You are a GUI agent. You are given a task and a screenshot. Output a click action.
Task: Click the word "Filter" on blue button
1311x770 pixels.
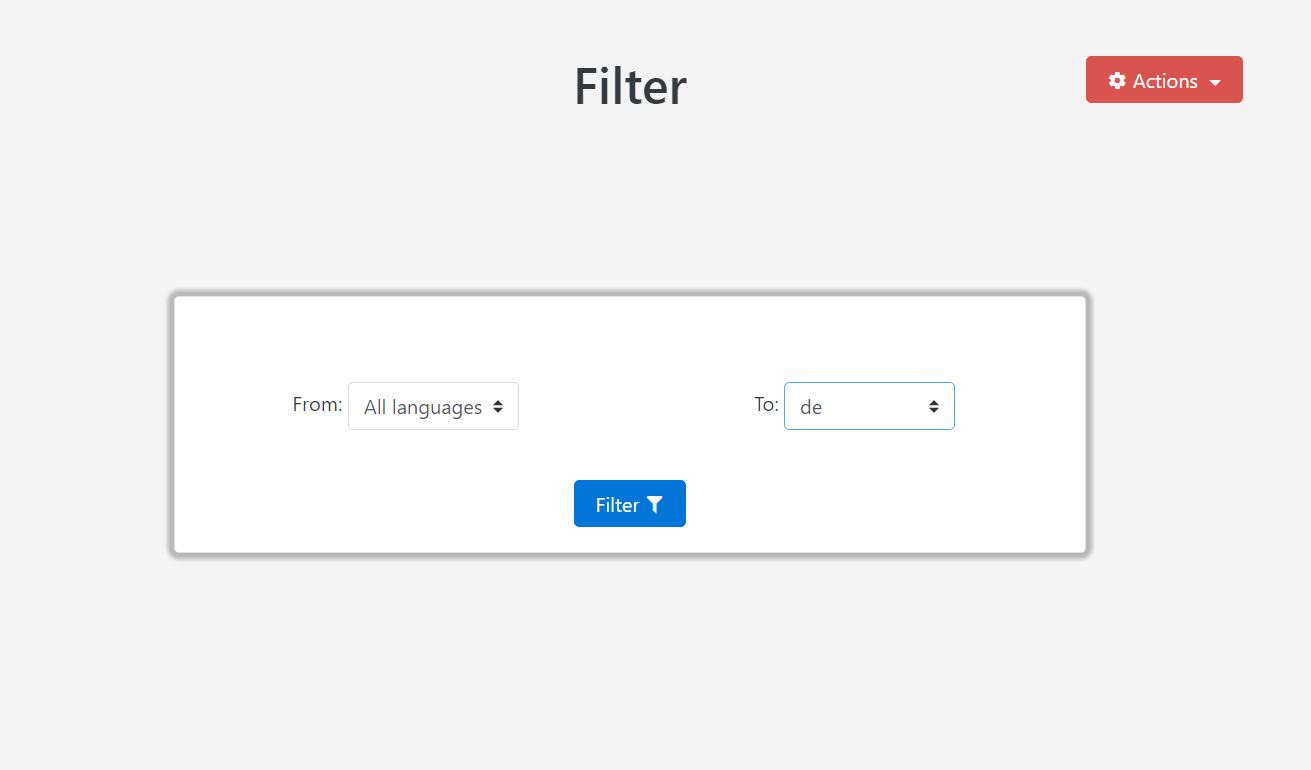pos(617,505)
